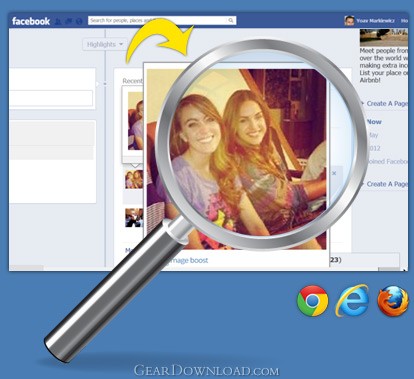Viewport: 414px width, 379px height.
Task: Click the enlarged photo preview of two women
Action: pyautogui.click(x=237, y=159)
